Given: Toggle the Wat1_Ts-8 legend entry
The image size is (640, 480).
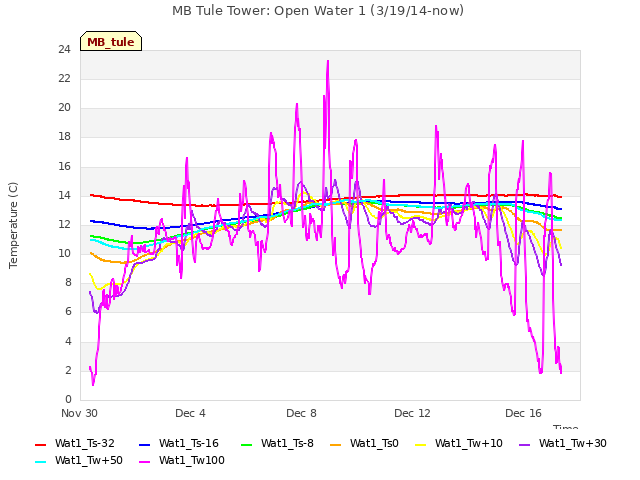Looking at the screenshot, I should coord(277,443).
